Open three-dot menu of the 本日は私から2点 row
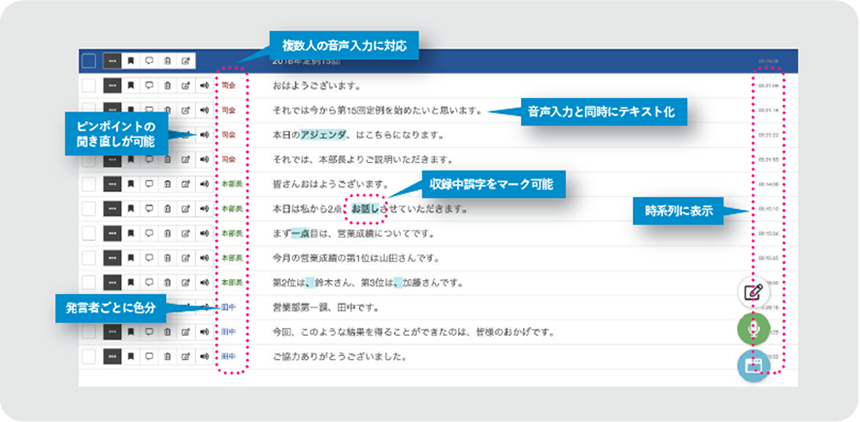Viewport: 860px width, 422px height. tap(112, 209)
